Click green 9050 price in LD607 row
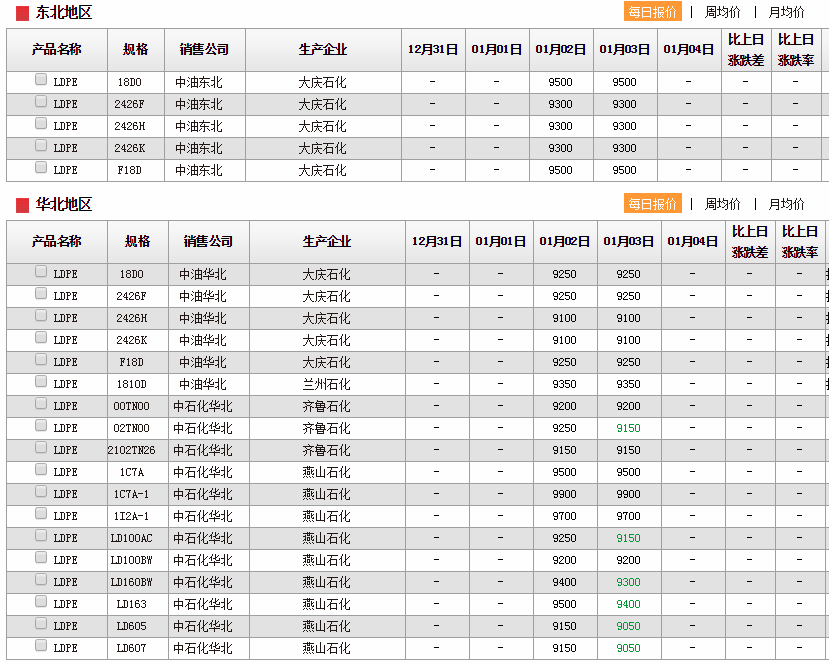Image resolution: width=829 pixels, height=666 pixels. click(628, 648)
